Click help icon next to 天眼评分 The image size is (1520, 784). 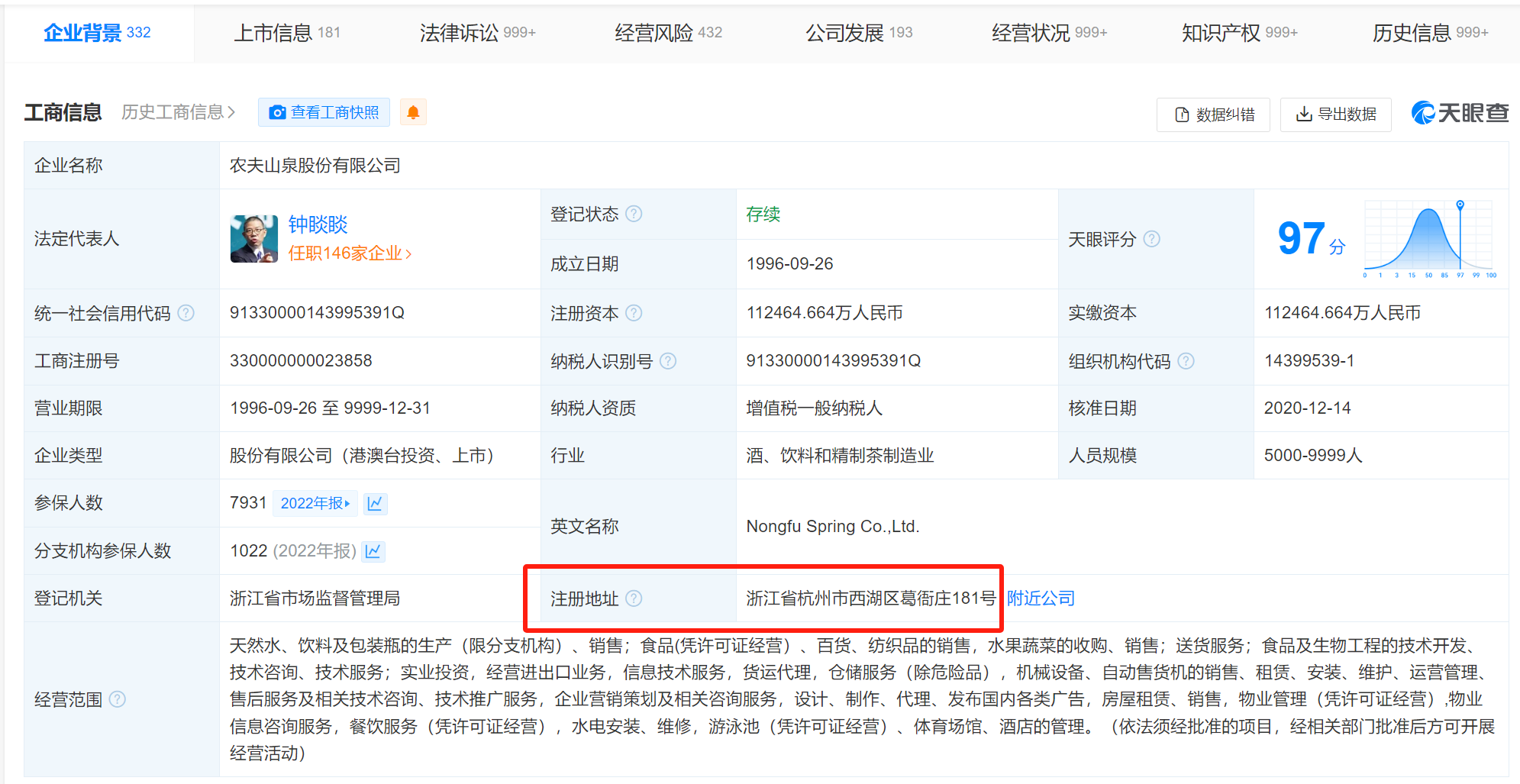click(1152, 239)
